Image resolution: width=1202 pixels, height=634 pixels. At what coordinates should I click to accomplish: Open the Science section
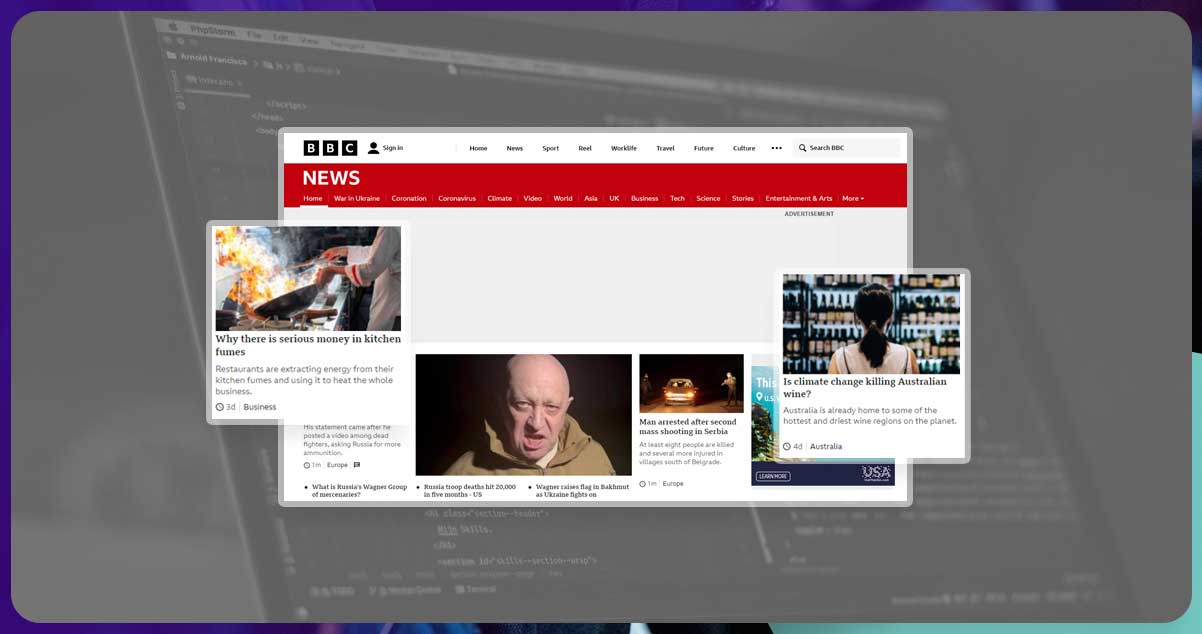(x=708, y=198)
